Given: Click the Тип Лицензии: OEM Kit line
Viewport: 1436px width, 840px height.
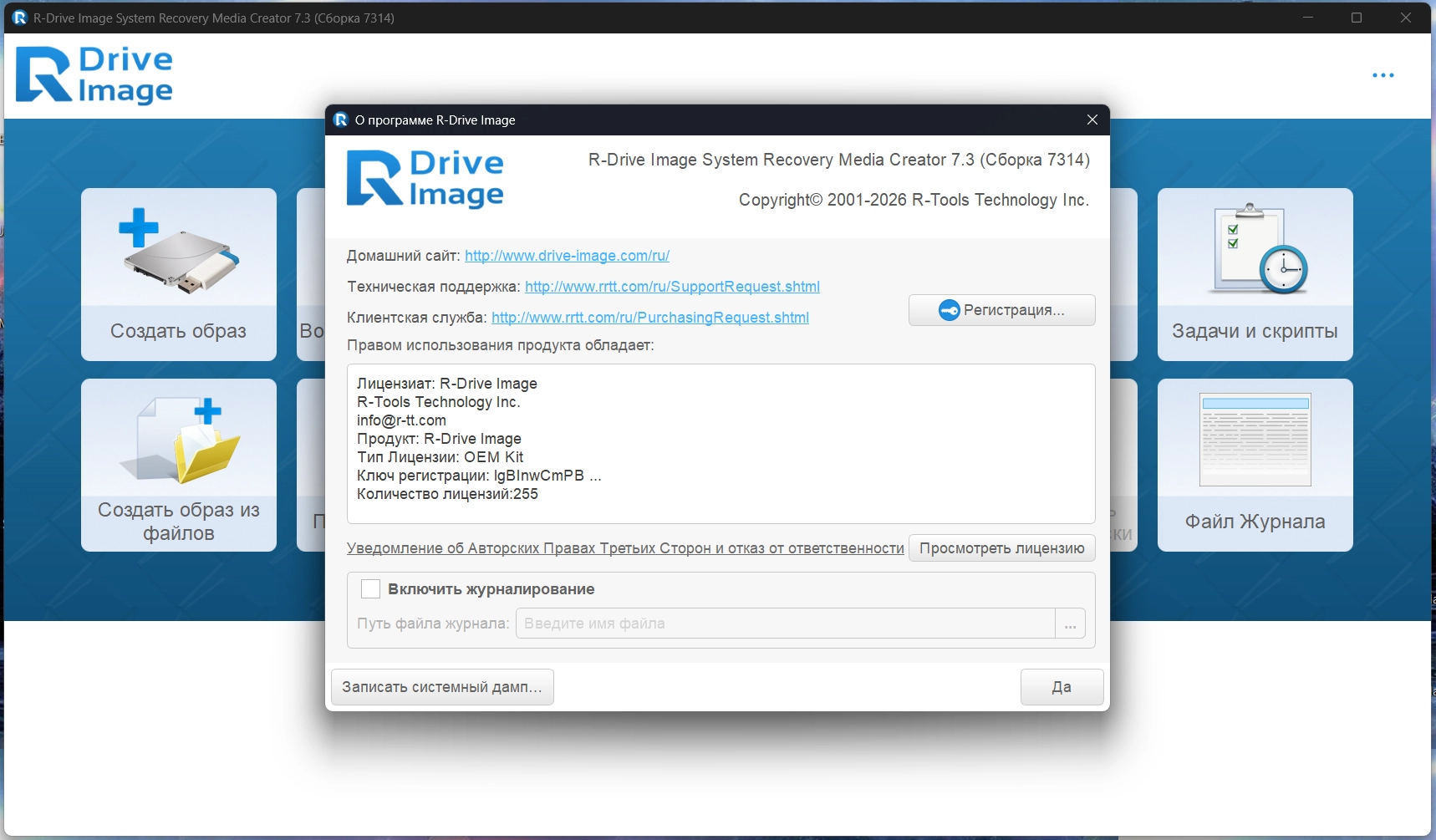Looking at the screenshot, I should [x=440, y=457].
